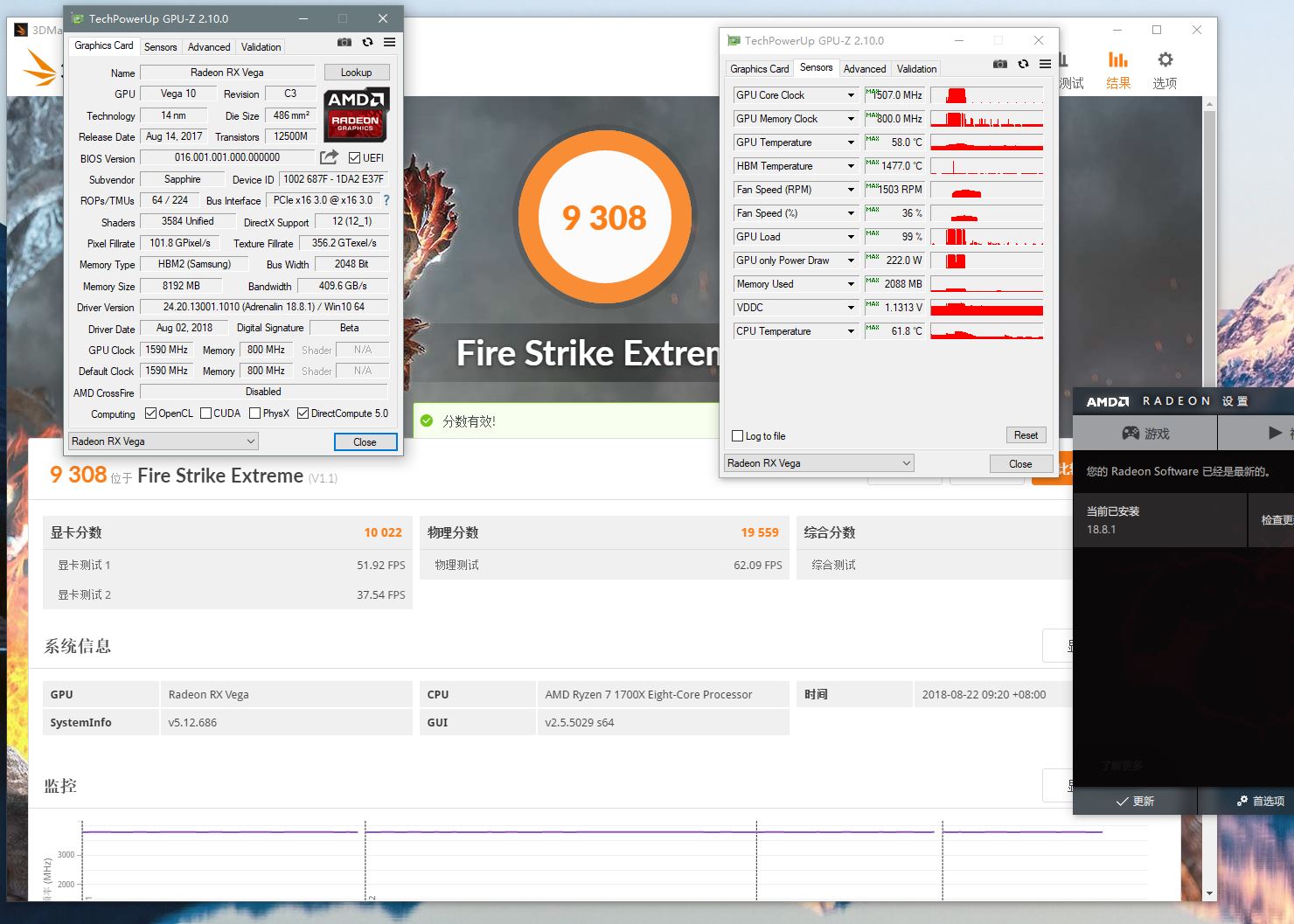Open 3DMark 结果 results icon

(1118, 59)
